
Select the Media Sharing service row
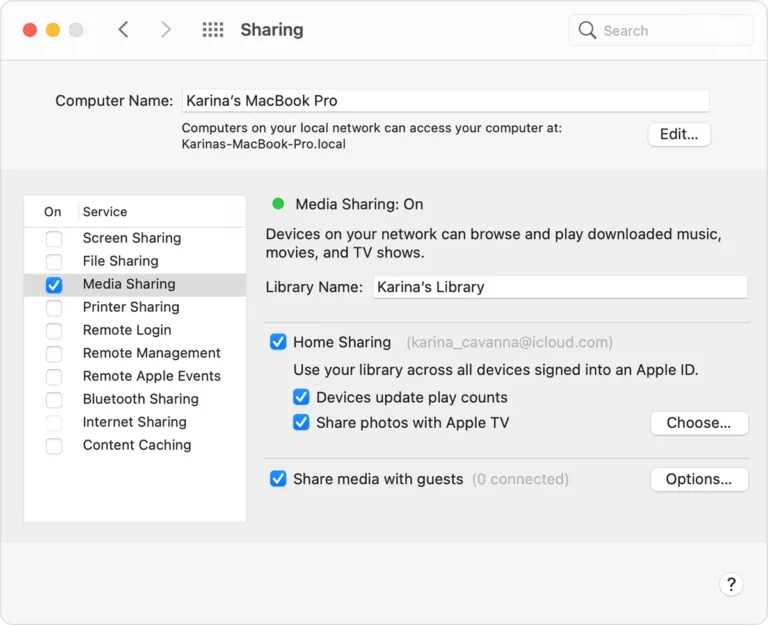pos(135,285)
